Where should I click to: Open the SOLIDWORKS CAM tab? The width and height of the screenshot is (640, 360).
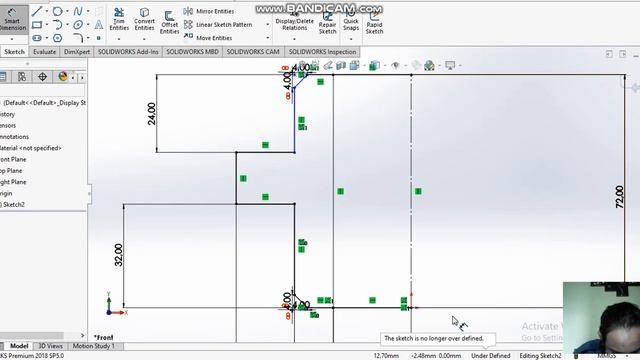click(253, 52)
